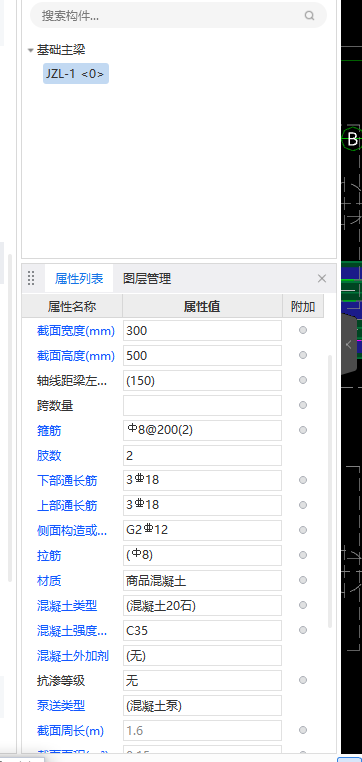Click the 下部通长筋 property name
The height and width of the screenshot is (762, 362).
click(x=67, y=481)
